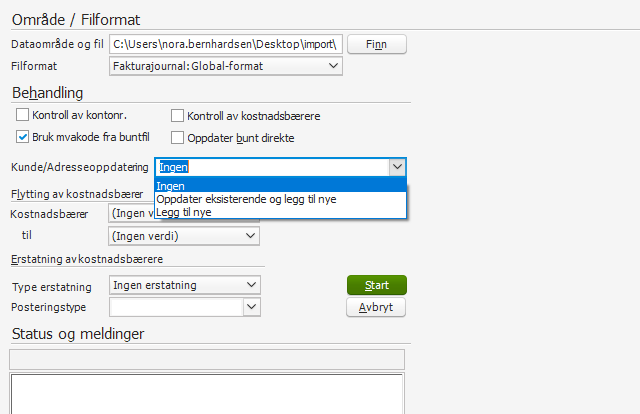Enable Kontroll av kontonr. checkbox
This screenshot has width=640, height=414.
[x=24, y=116]
